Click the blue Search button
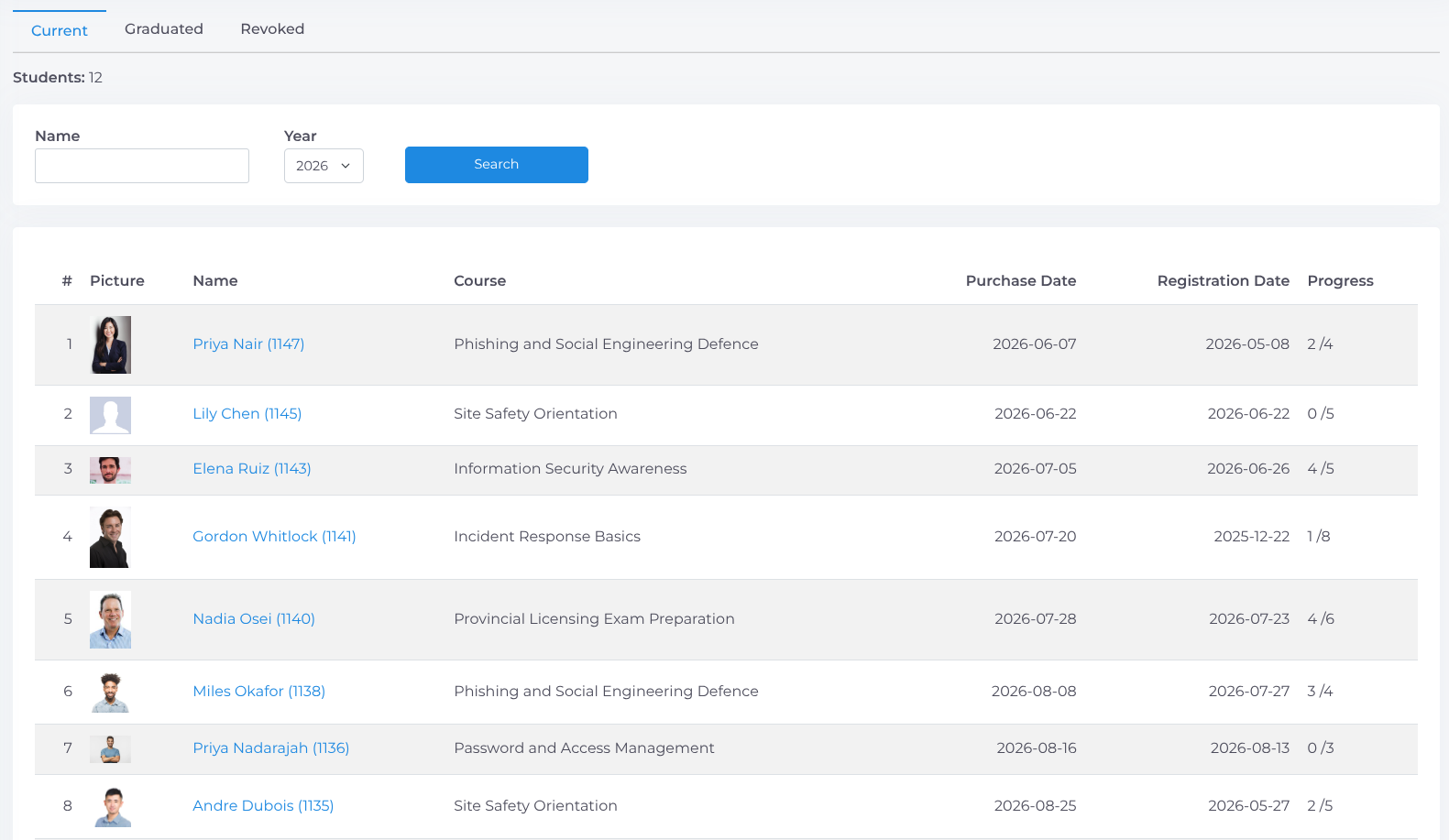1449x840 pixels. (497, 165)
